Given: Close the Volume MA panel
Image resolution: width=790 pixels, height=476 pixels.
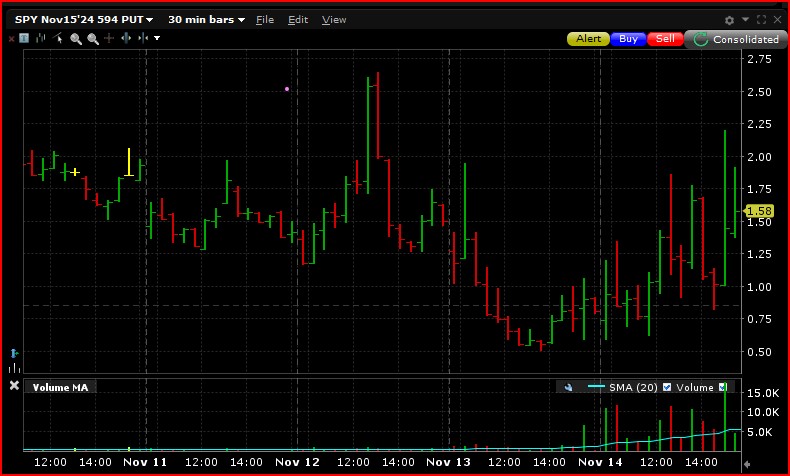Looking at the screenshot, I should pyautogui.click(x=14, y=385).
